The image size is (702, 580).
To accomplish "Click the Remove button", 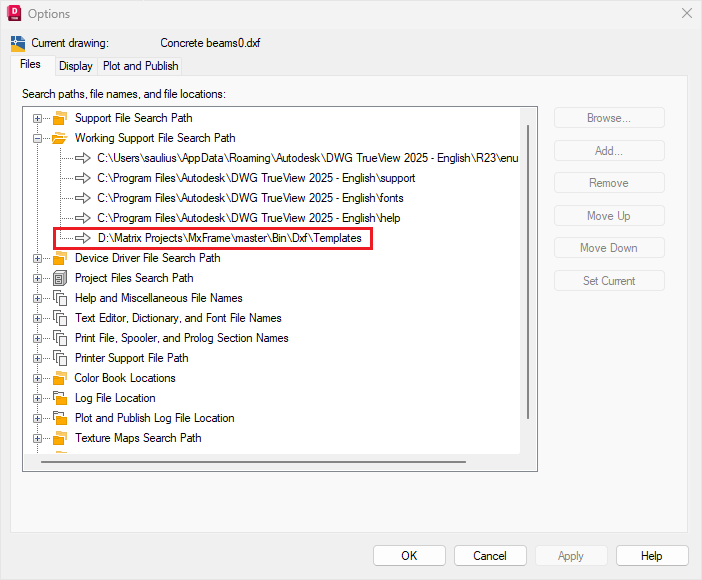I will point(609,183).
